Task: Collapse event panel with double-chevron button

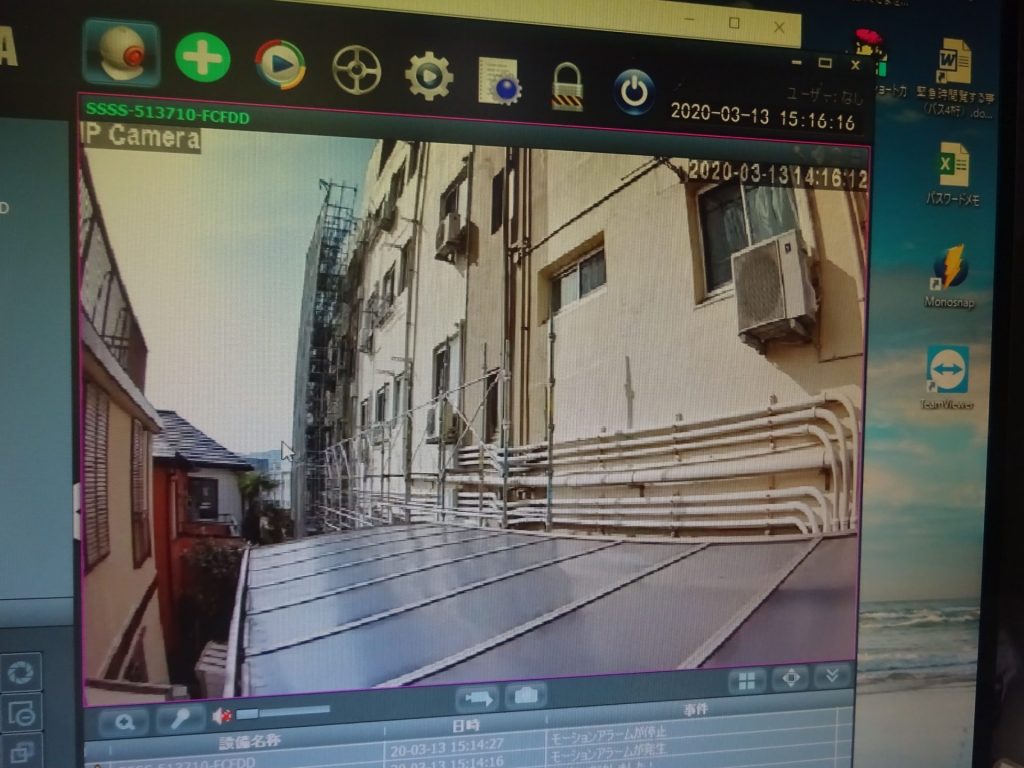Action: tap(832, 676)
